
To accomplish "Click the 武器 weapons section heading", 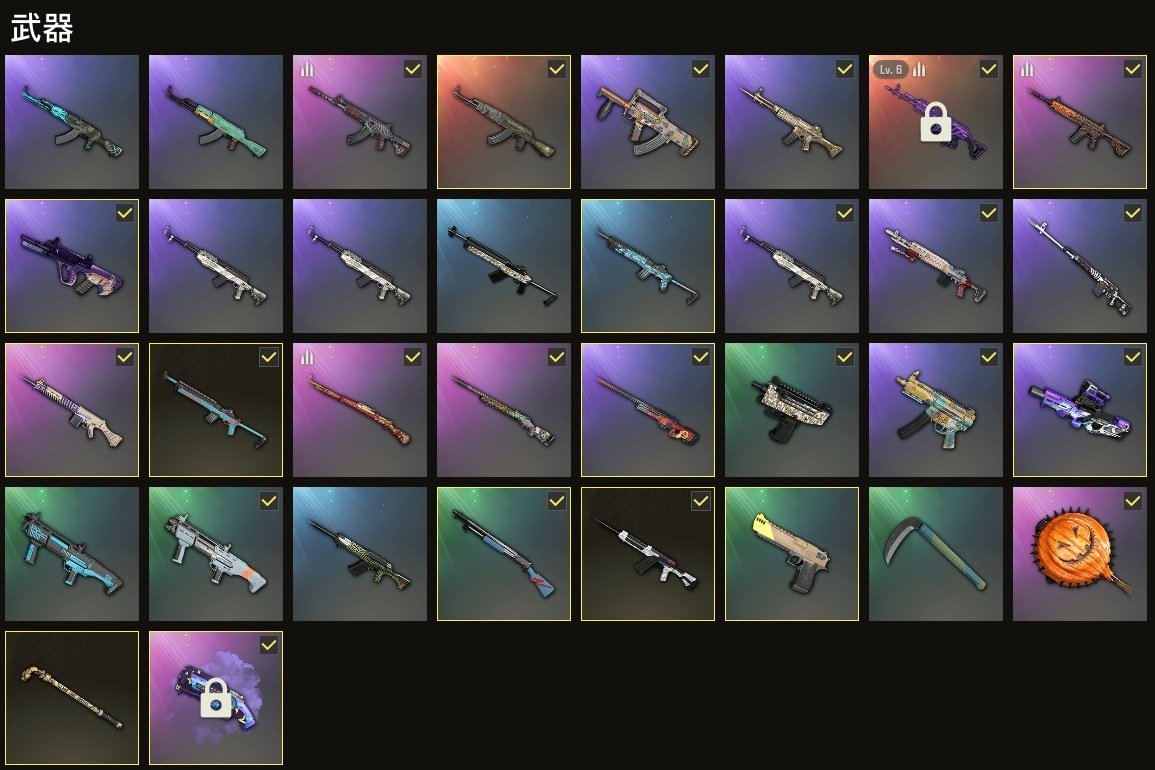I will 42,29.
